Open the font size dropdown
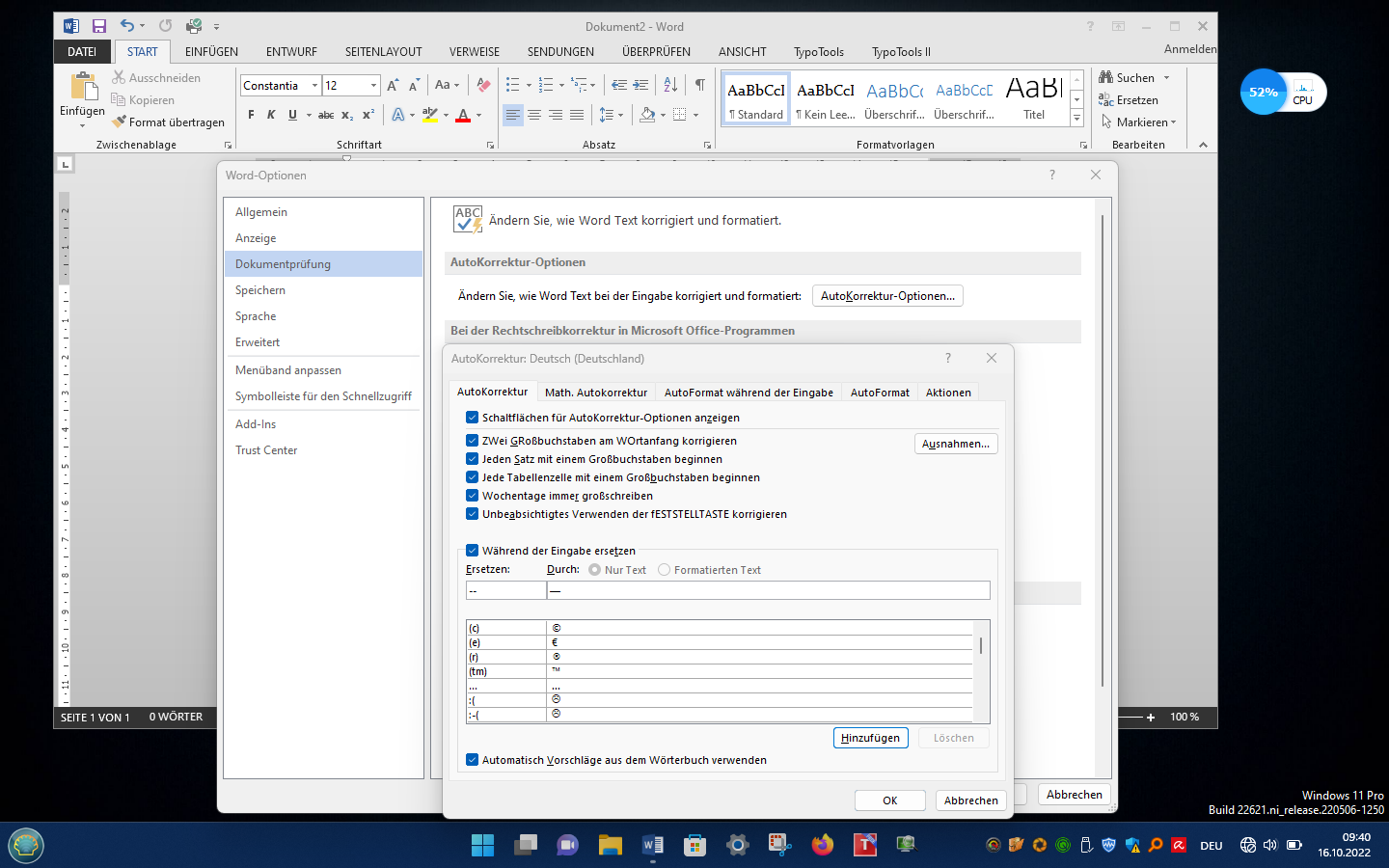1389x868 pixels. [x=373, y=86]
